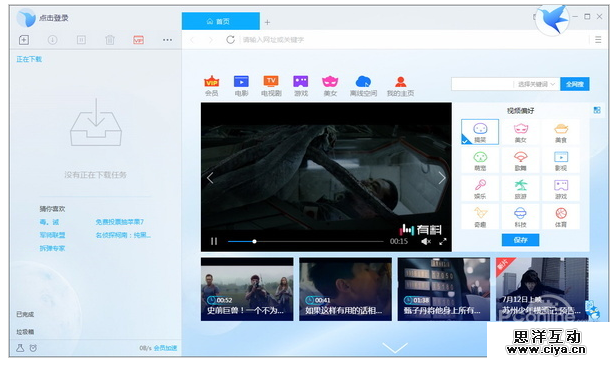The height and width of the screenshot is (365, 615).
Task: Open the 电视剧 TV category icon
Action: (271, 81)
